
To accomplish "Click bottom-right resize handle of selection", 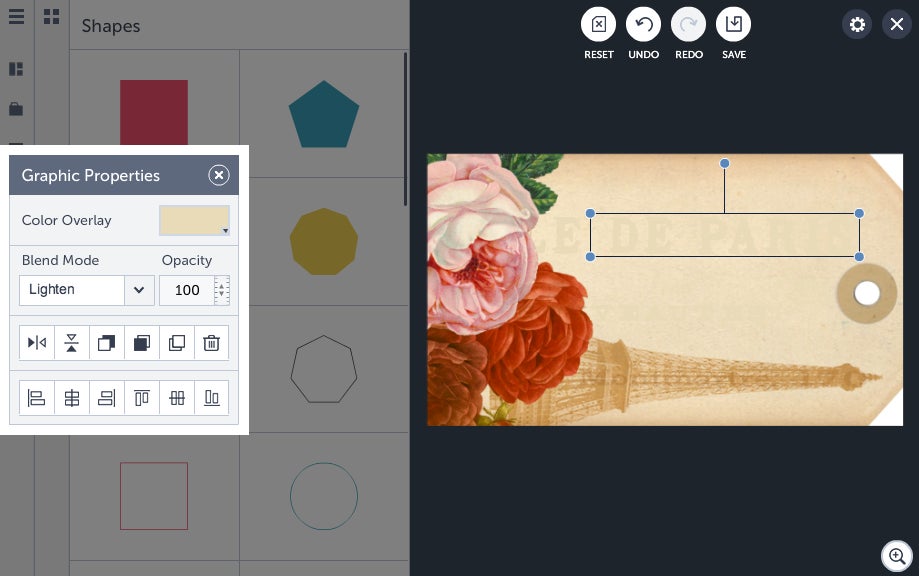I will (859, 257).
